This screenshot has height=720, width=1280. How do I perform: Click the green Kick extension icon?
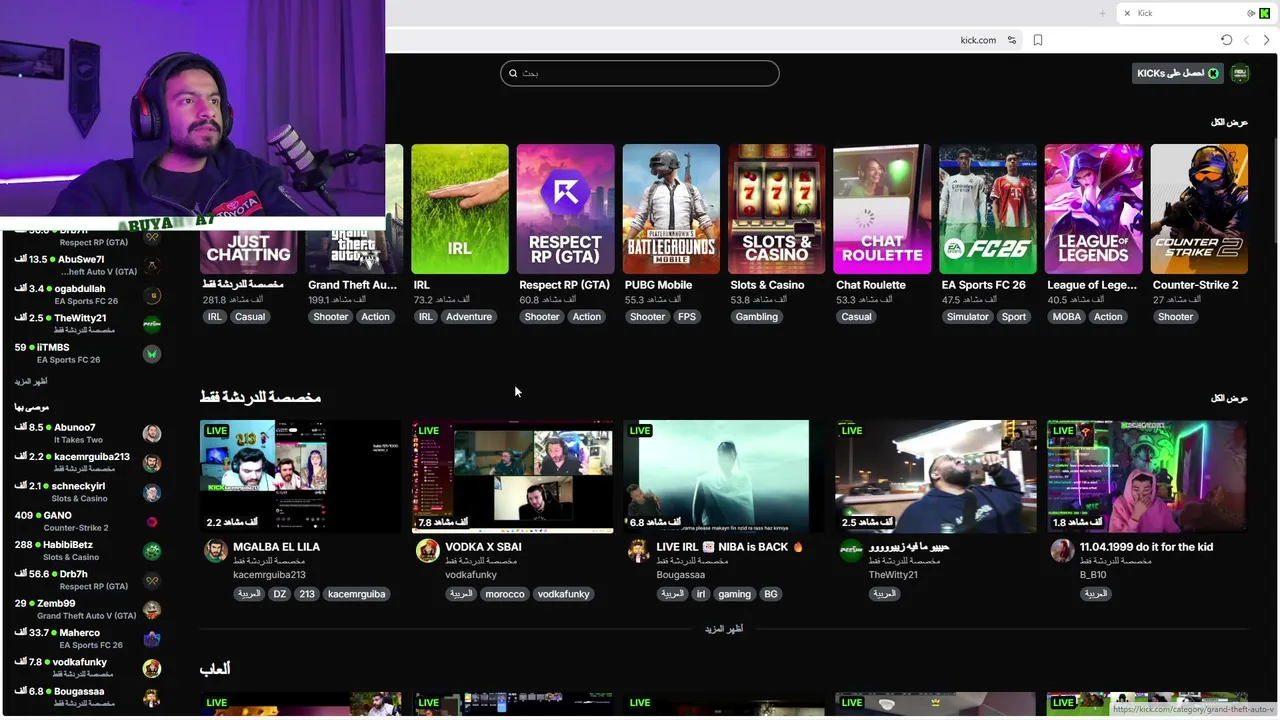click(1265, 13)
